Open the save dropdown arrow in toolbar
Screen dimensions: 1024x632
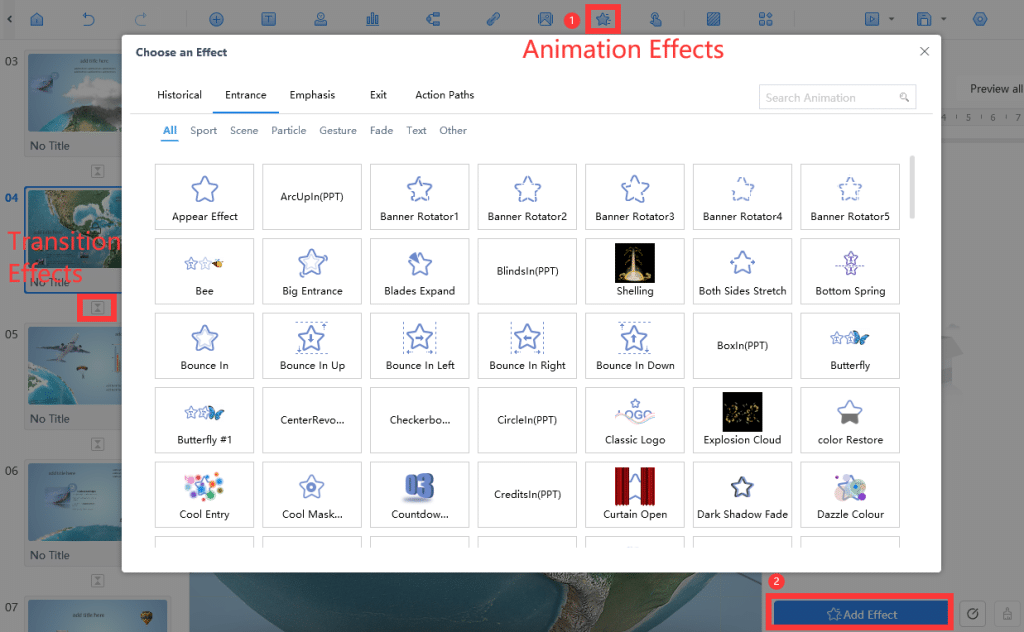tap(941, 18)
